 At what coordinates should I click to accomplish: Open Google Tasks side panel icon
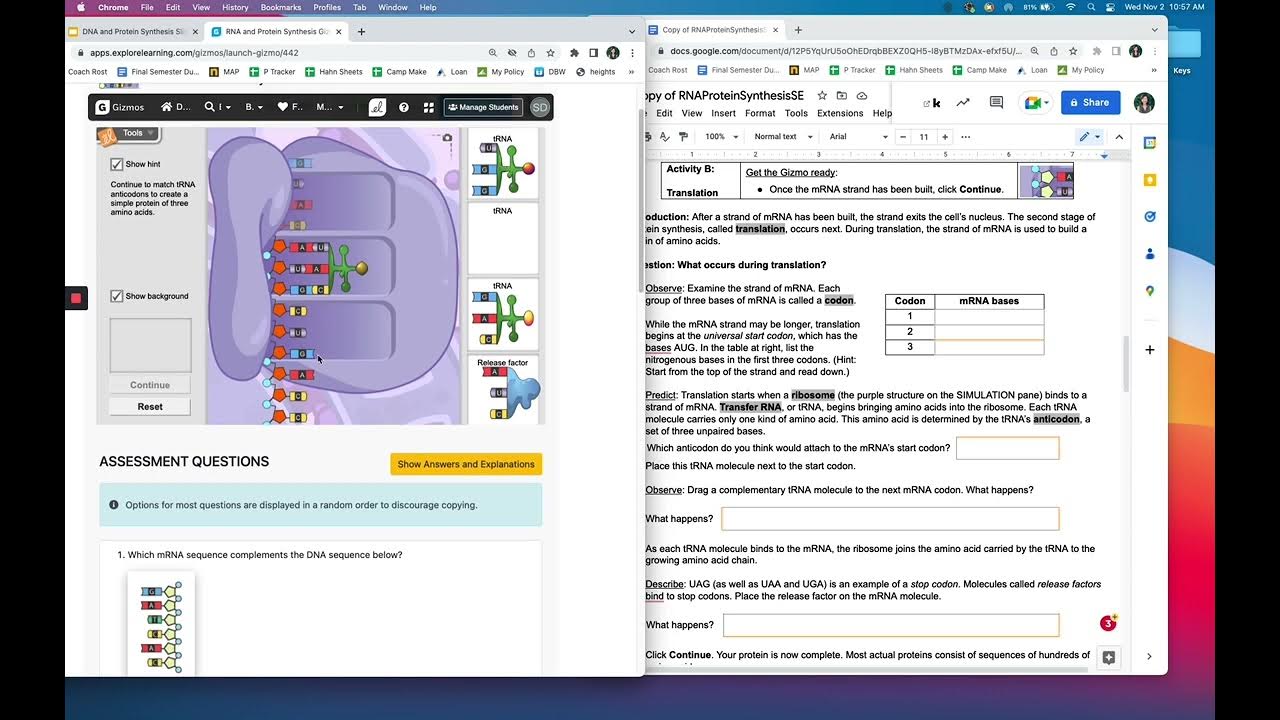1149,216
